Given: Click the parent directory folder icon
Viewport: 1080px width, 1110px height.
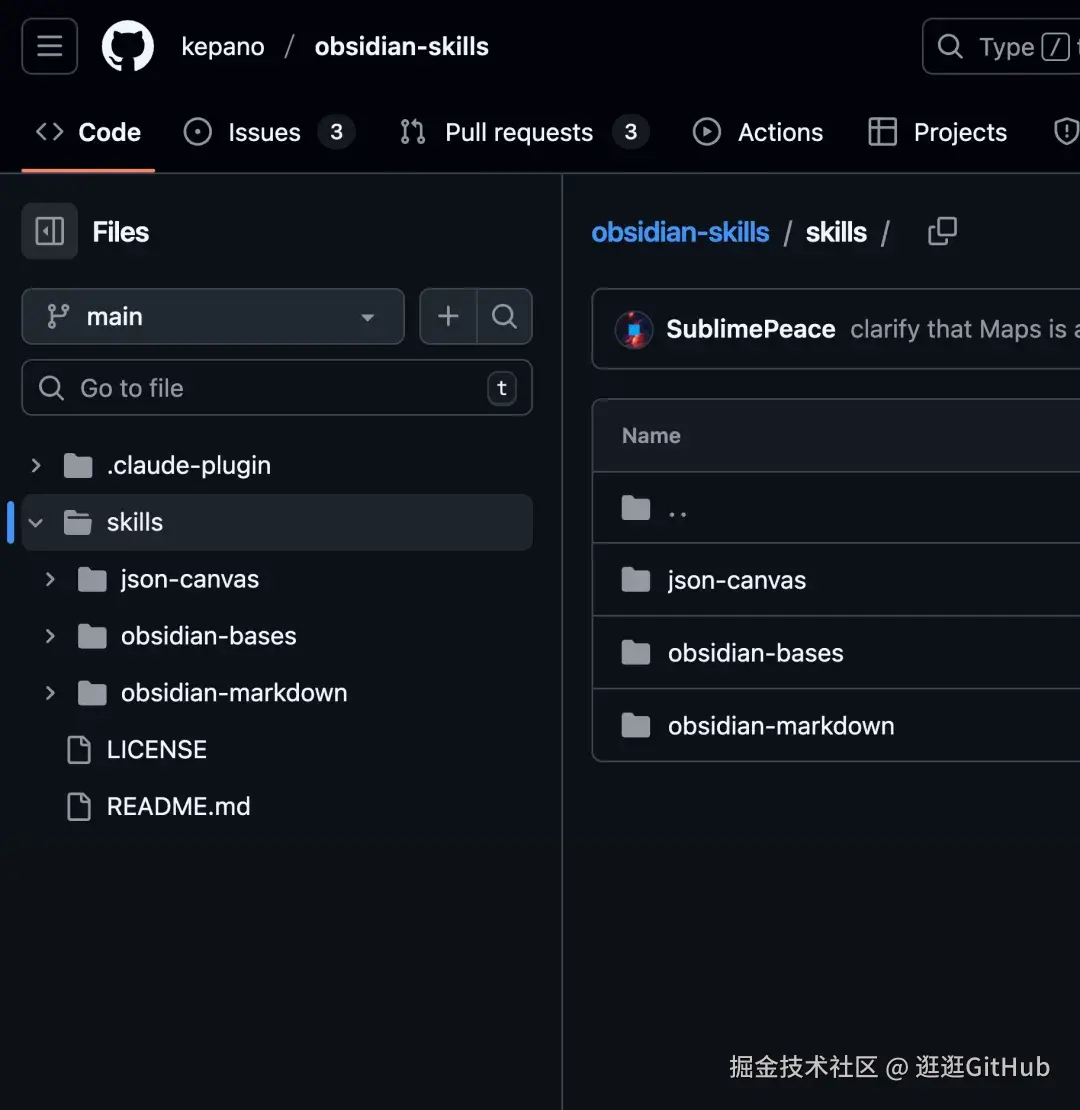Looking at the screenshot, I should 636,508.
